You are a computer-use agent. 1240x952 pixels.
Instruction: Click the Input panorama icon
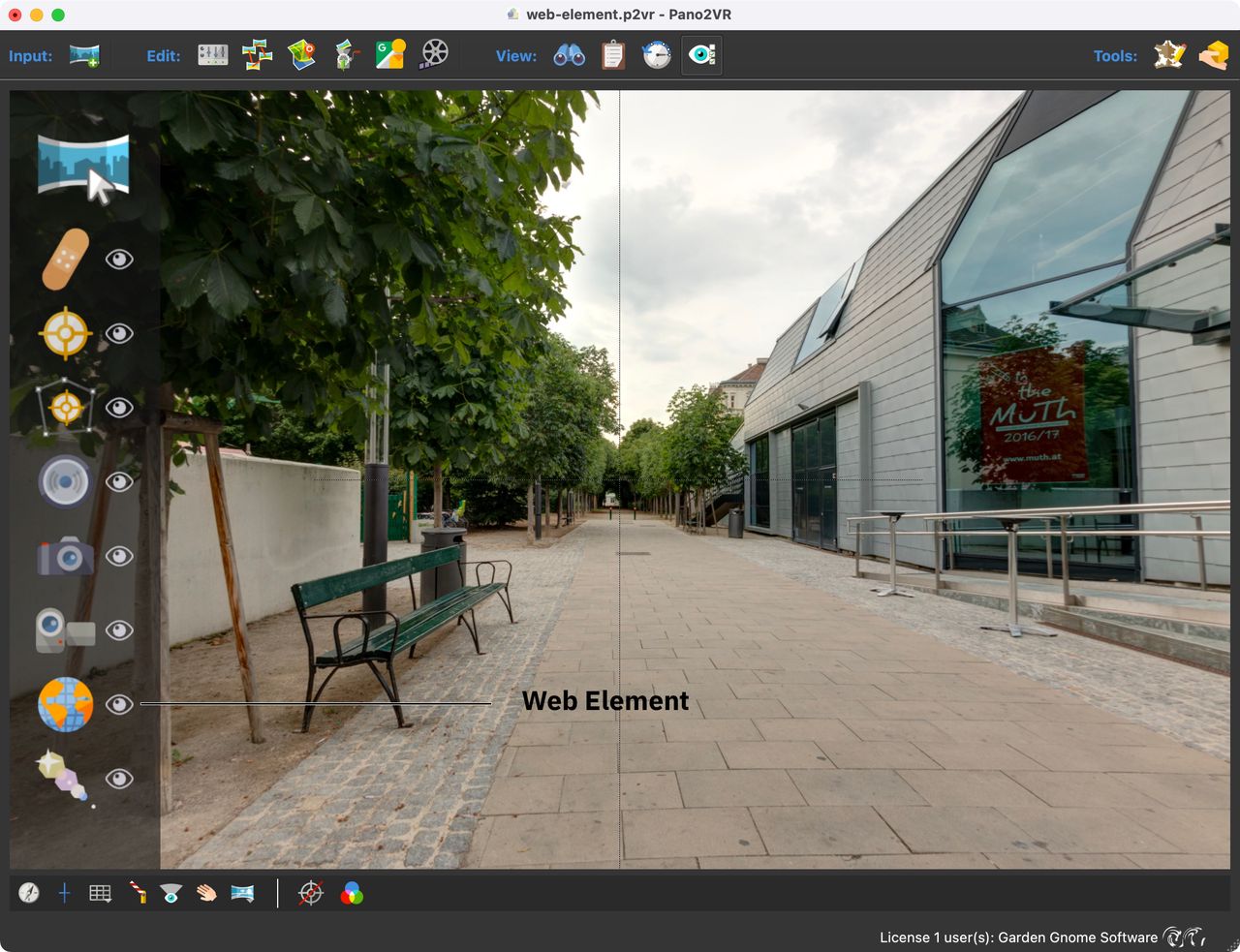tap(84, 55)
